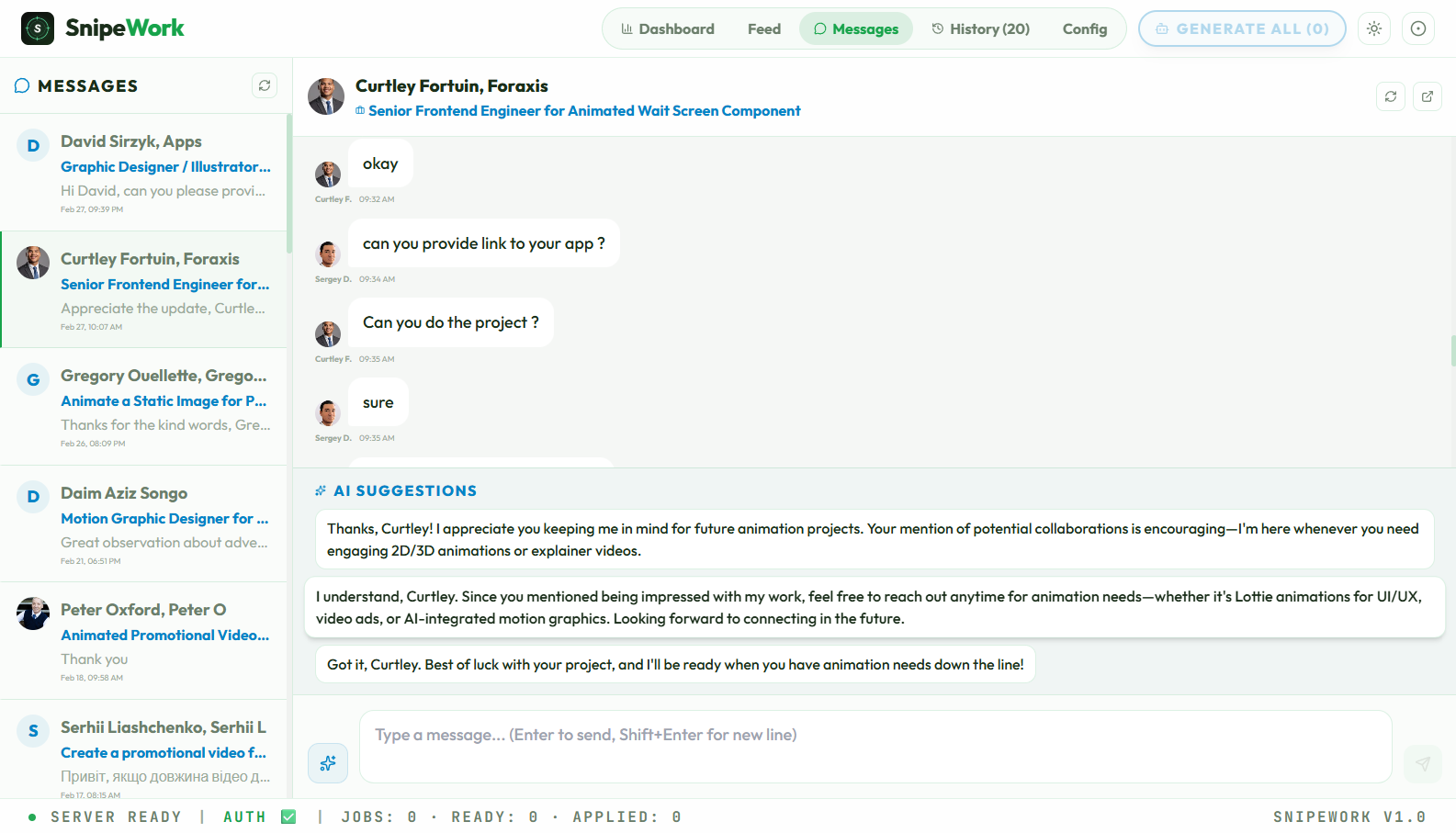Open History (20) tab
This screenshot has width=1456, height=833.
980,29
